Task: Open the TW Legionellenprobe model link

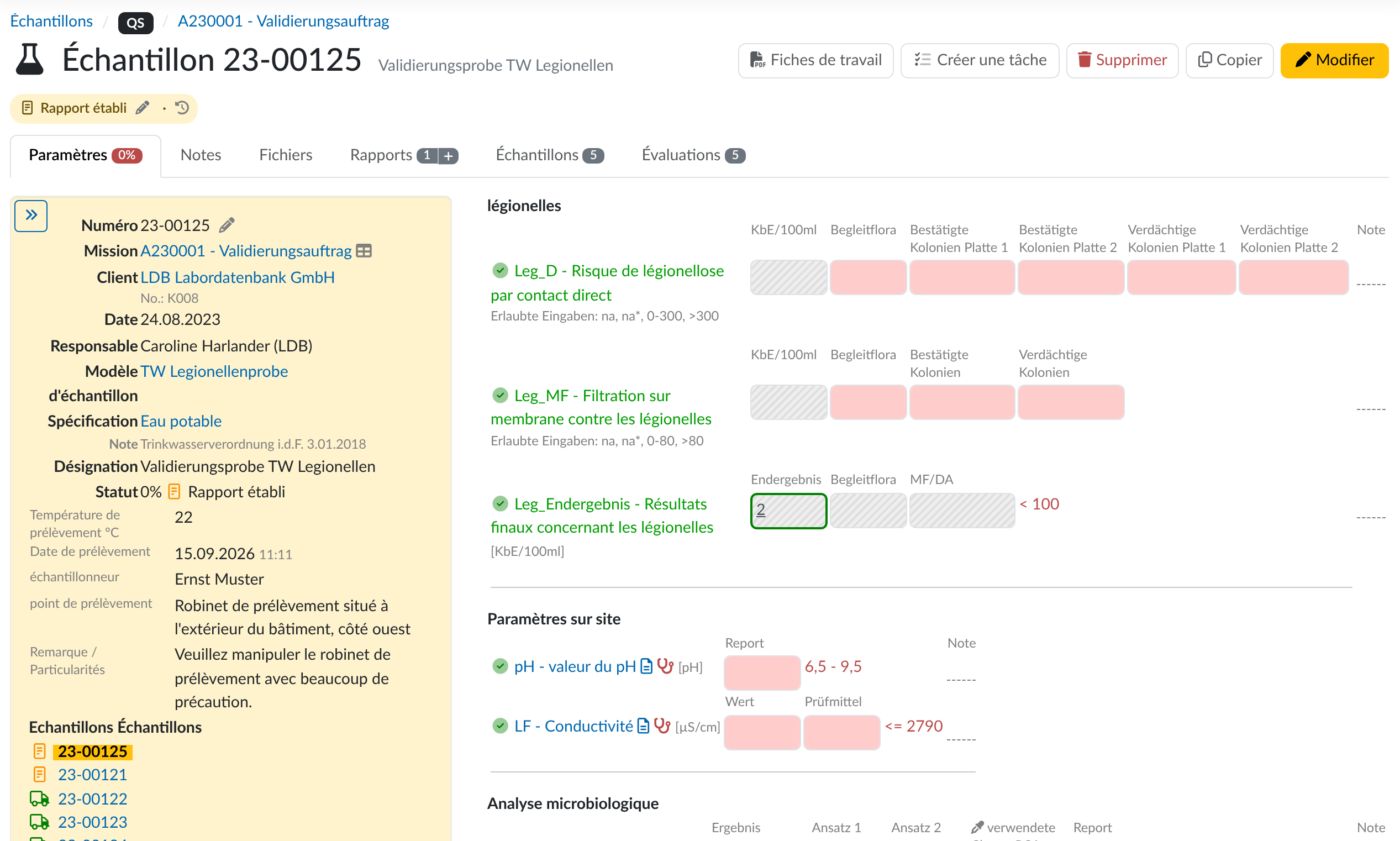Action: point(214,371)
